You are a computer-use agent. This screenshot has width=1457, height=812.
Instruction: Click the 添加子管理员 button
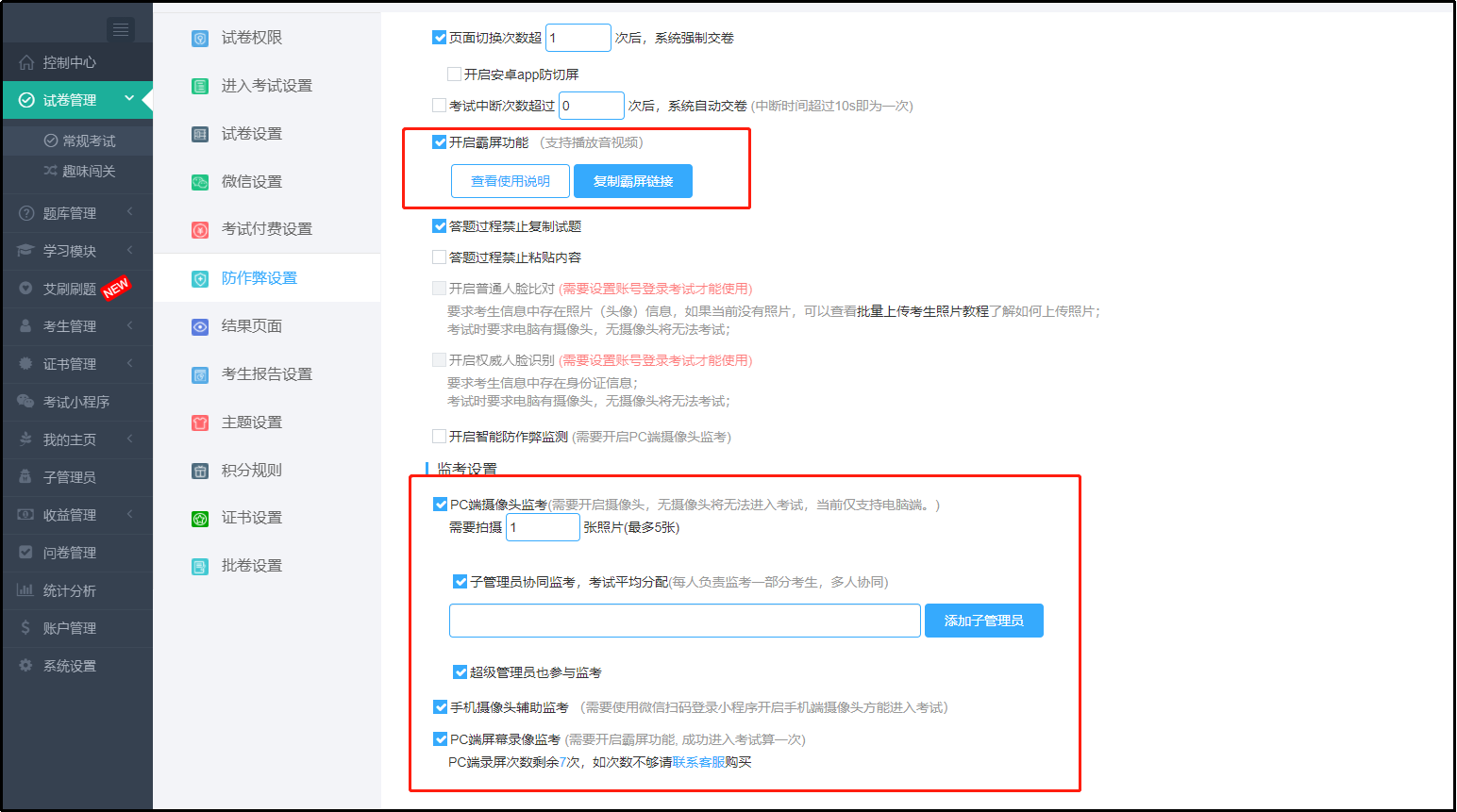pos(984,621)
